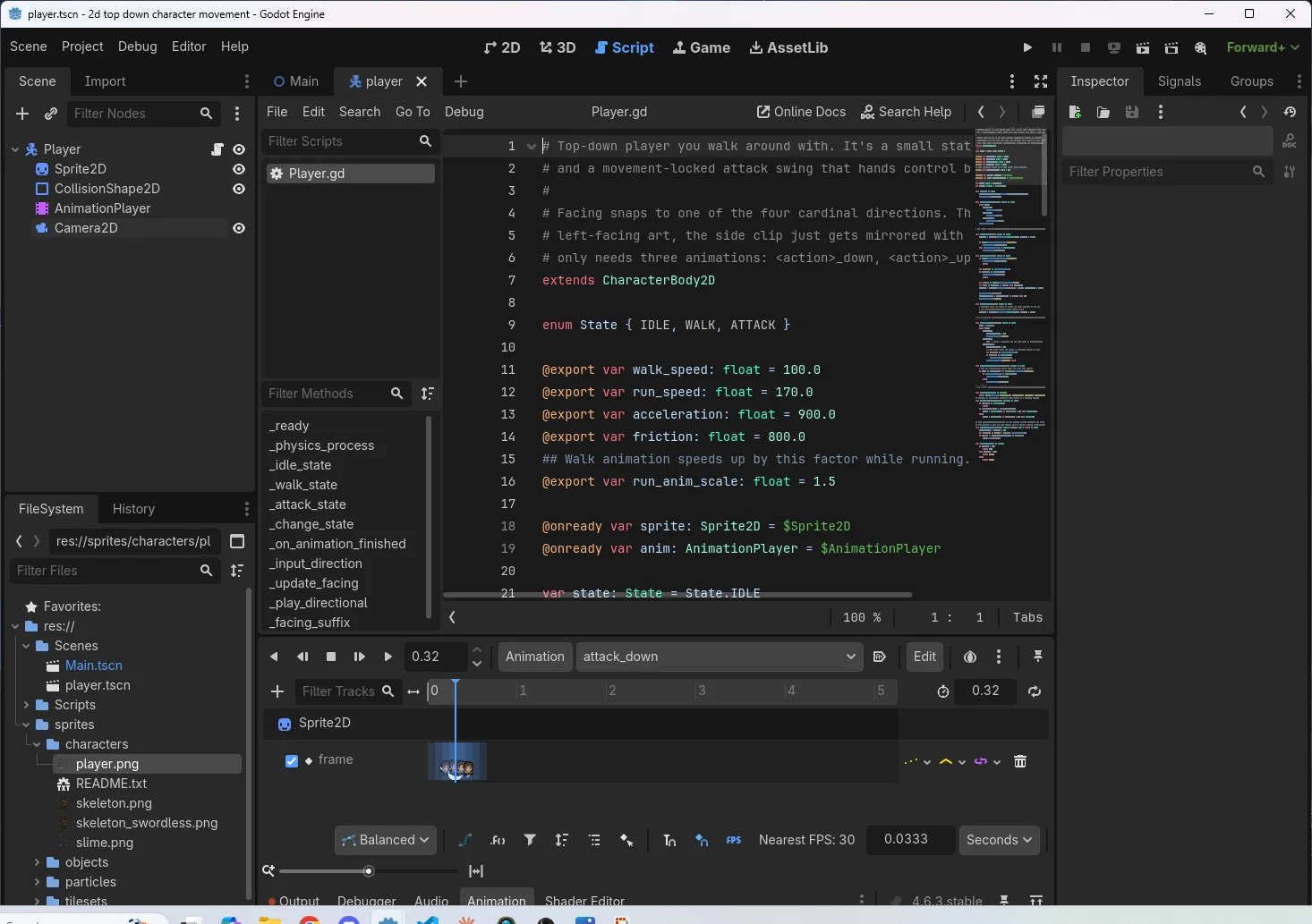Create a new resource in the Inspector
This screenshot has width=1312, height=924.
[x=1075, y=112]
